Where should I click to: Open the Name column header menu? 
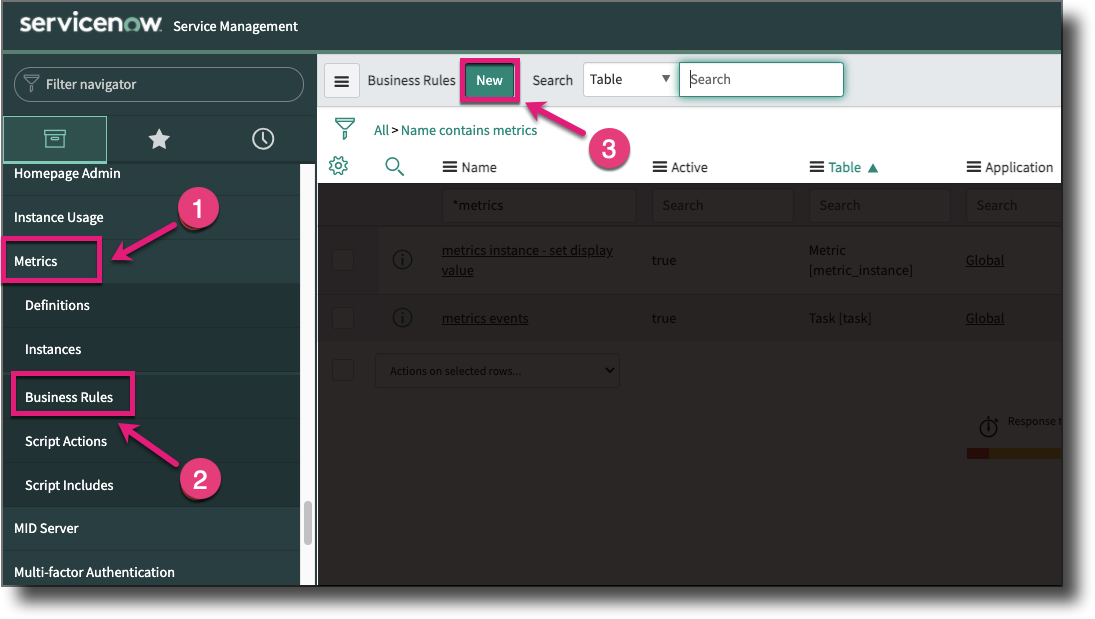tap(450, 168)
